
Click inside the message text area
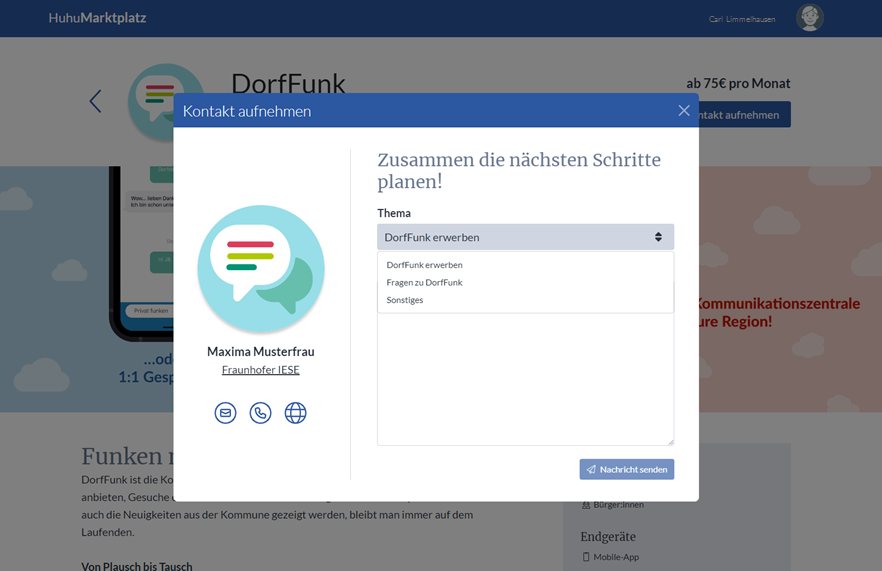pos(525,379)
